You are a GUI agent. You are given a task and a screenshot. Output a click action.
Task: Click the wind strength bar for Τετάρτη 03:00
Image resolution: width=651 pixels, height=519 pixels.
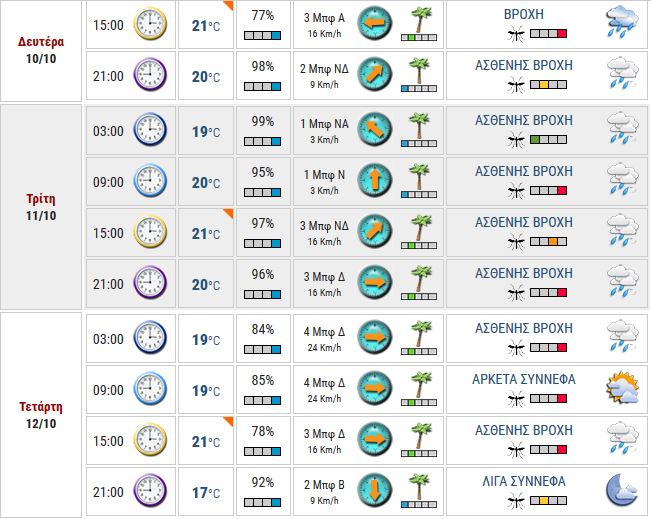[x=419, y=352]
